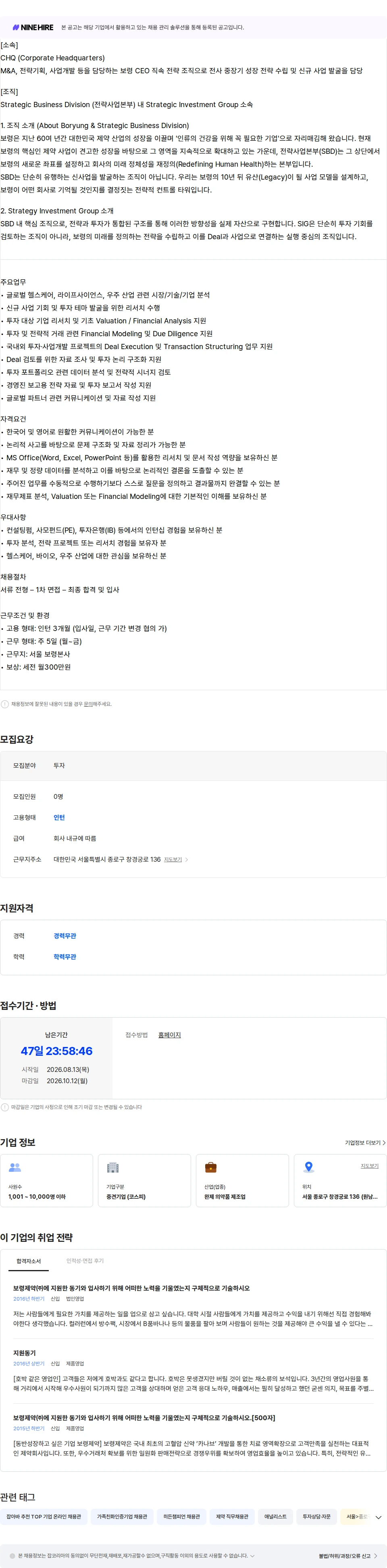Open the essay ending with [500자]
Image resolution: width=387 pixels, height=1568 pixels.
144,1418
